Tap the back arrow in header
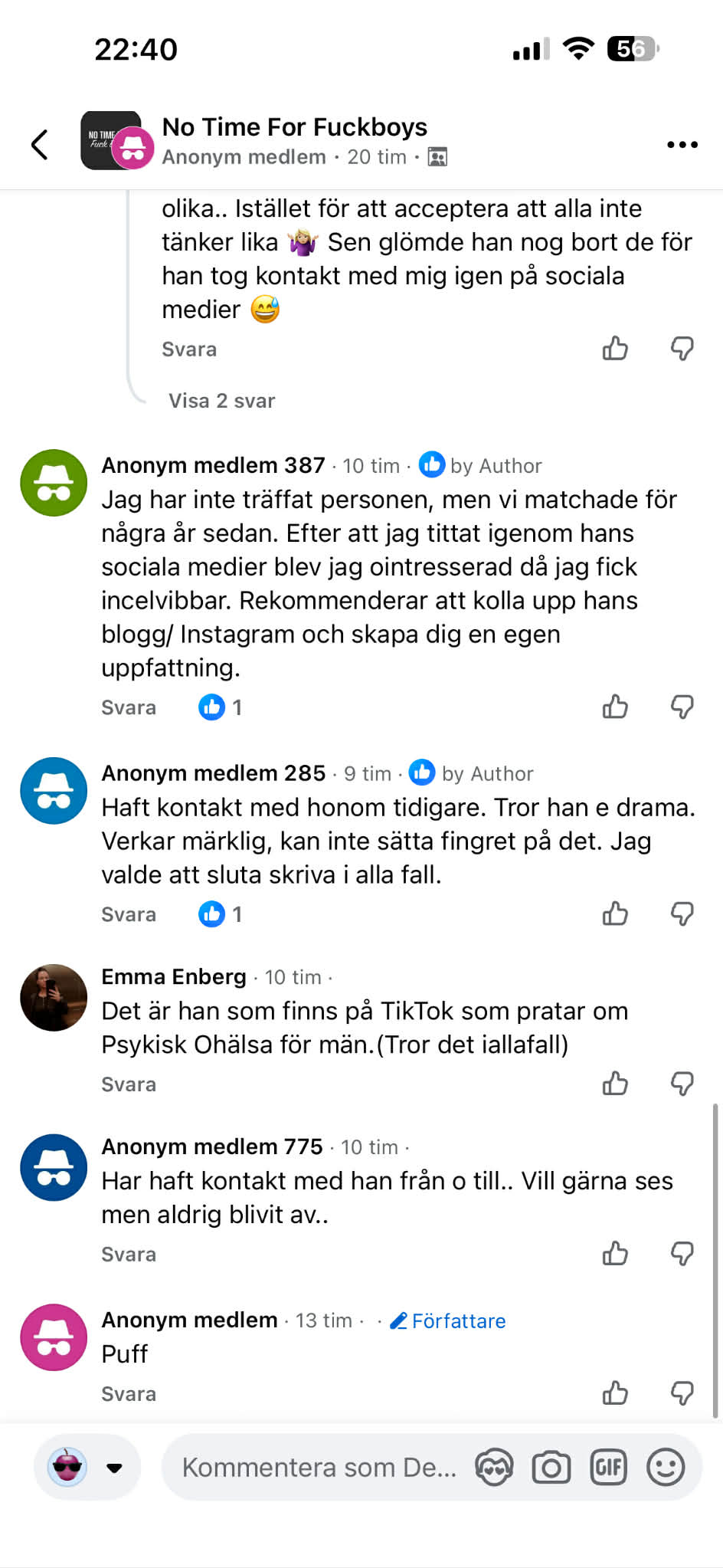 40,144
